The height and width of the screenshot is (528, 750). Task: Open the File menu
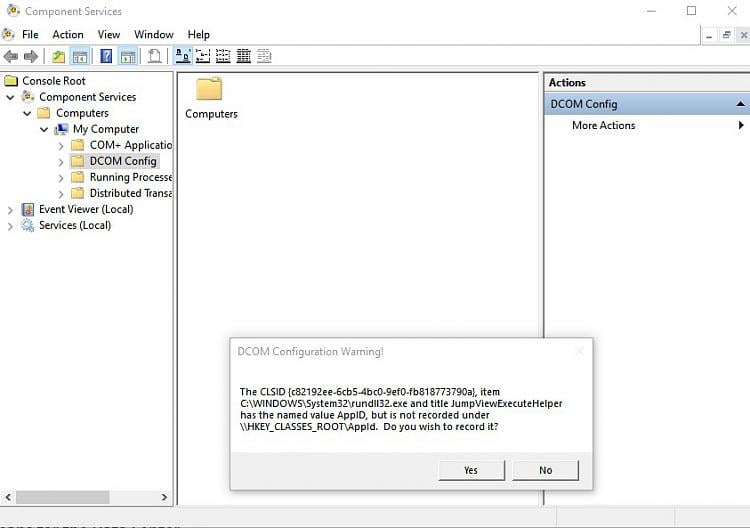click(x=30, y=34)
